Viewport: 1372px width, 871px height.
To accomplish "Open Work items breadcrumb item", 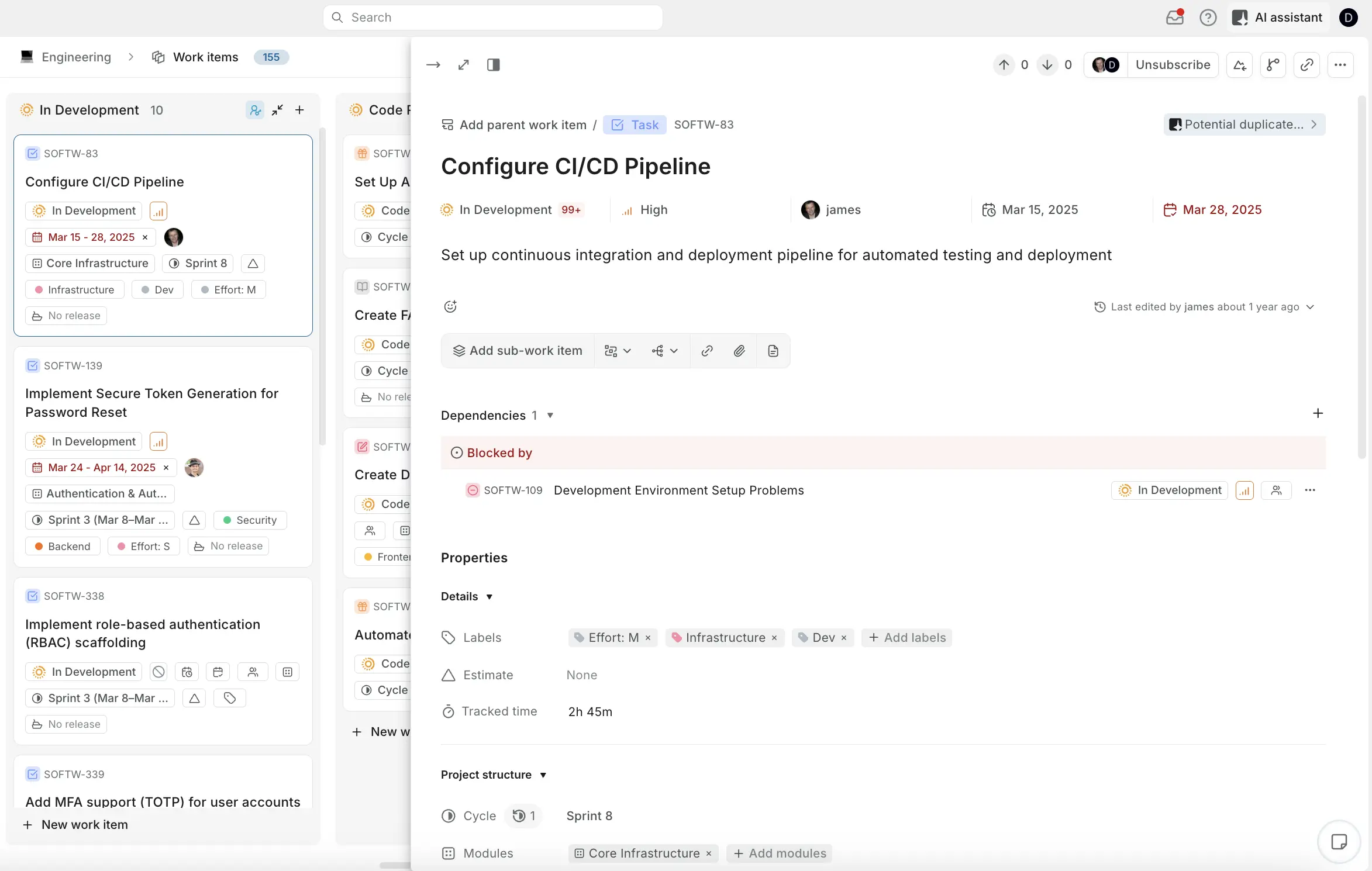I will tap(205, 57).
